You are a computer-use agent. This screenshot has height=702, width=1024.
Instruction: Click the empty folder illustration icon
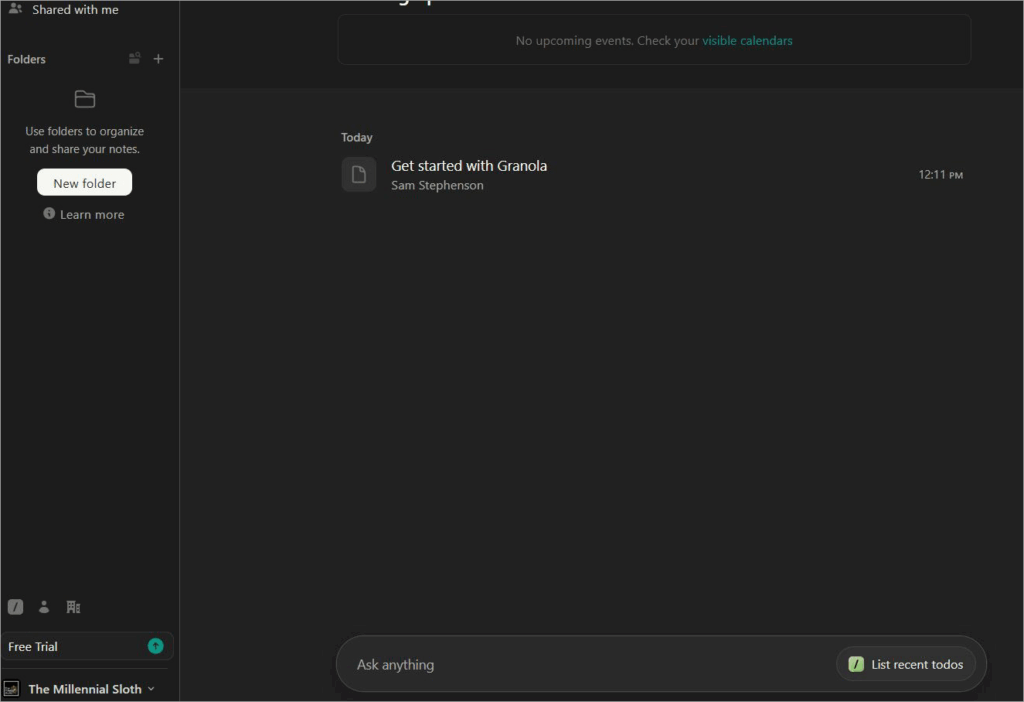tap(85, 99)
